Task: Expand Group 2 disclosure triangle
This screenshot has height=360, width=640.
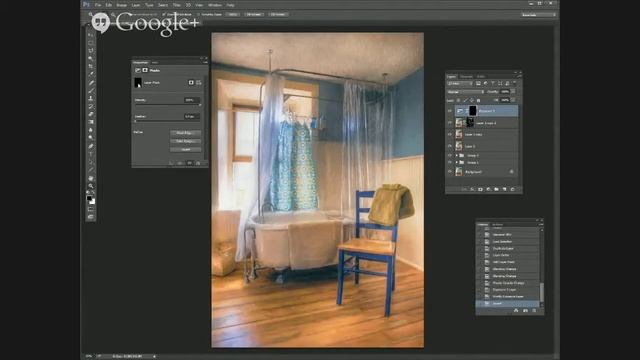Action: coord(457,156)
